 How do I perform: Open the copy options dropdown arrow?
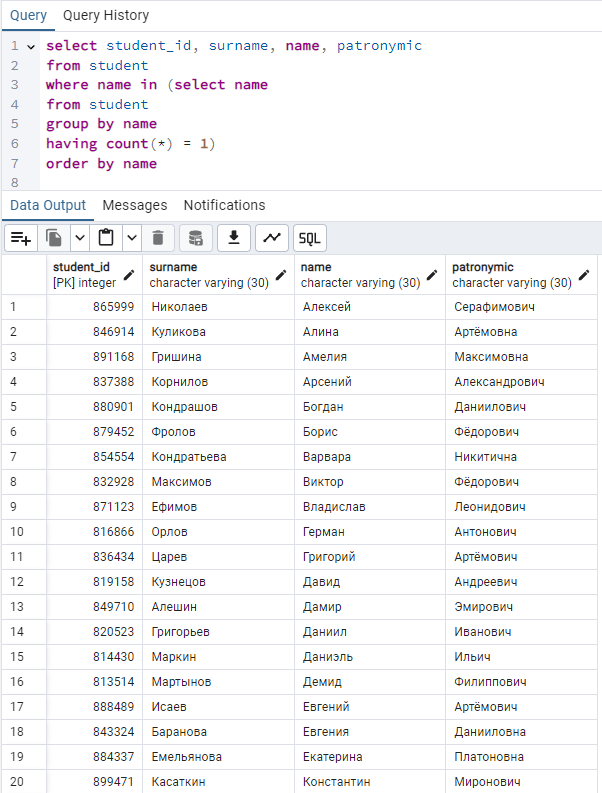click(80, 238)
